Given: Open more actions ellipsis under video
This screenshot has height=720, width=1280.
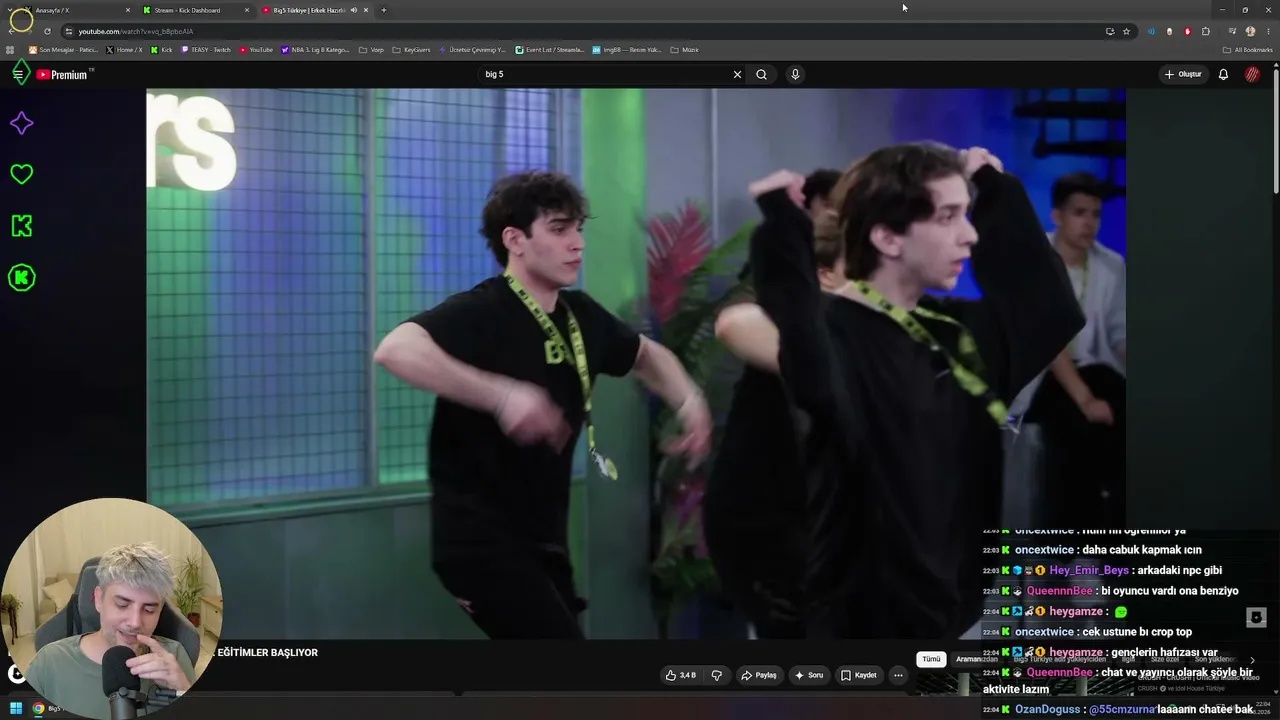Looking at the screenshot, I should [x=898, y=675].
